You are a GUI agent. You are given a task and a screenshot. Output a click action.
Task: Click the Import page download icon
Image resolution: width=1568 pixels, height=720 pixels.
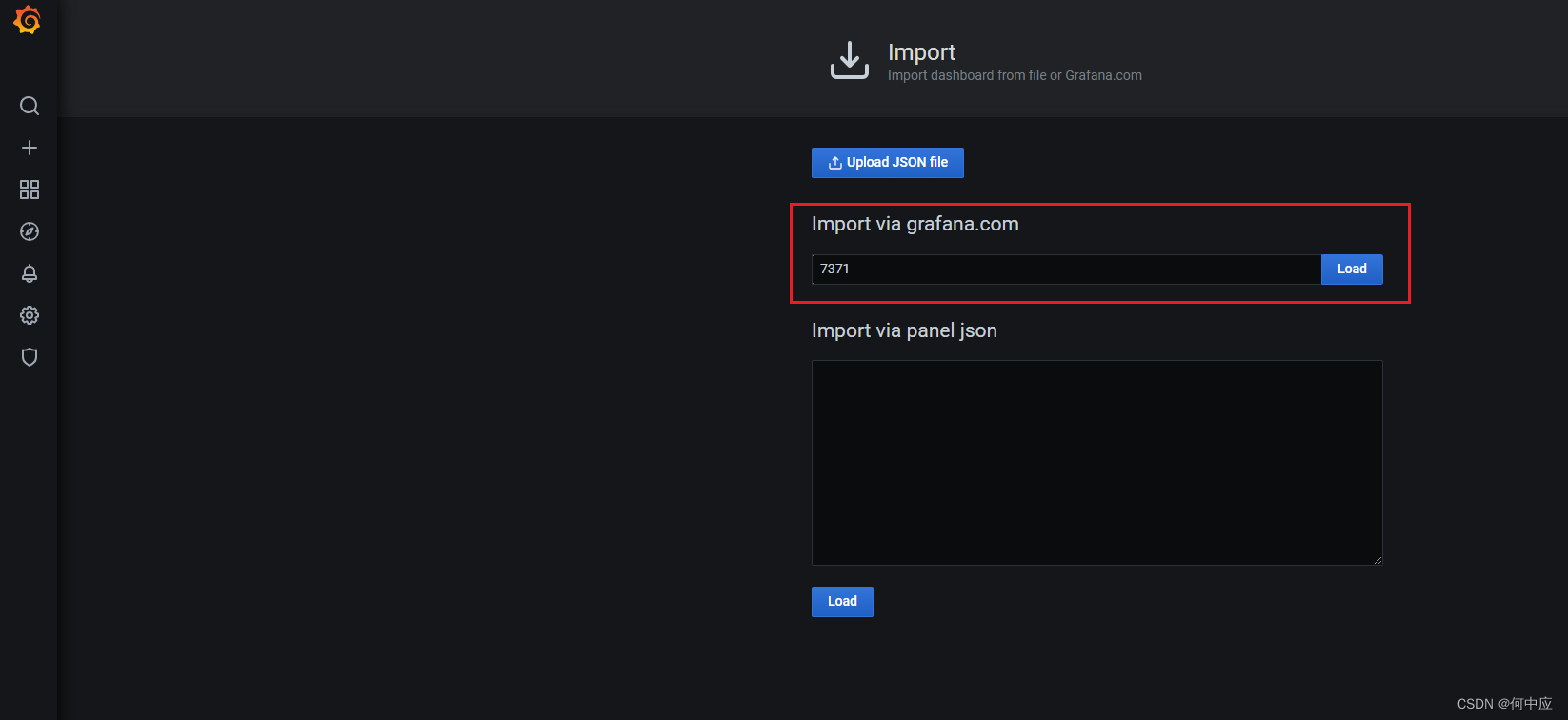pos(850,60)
